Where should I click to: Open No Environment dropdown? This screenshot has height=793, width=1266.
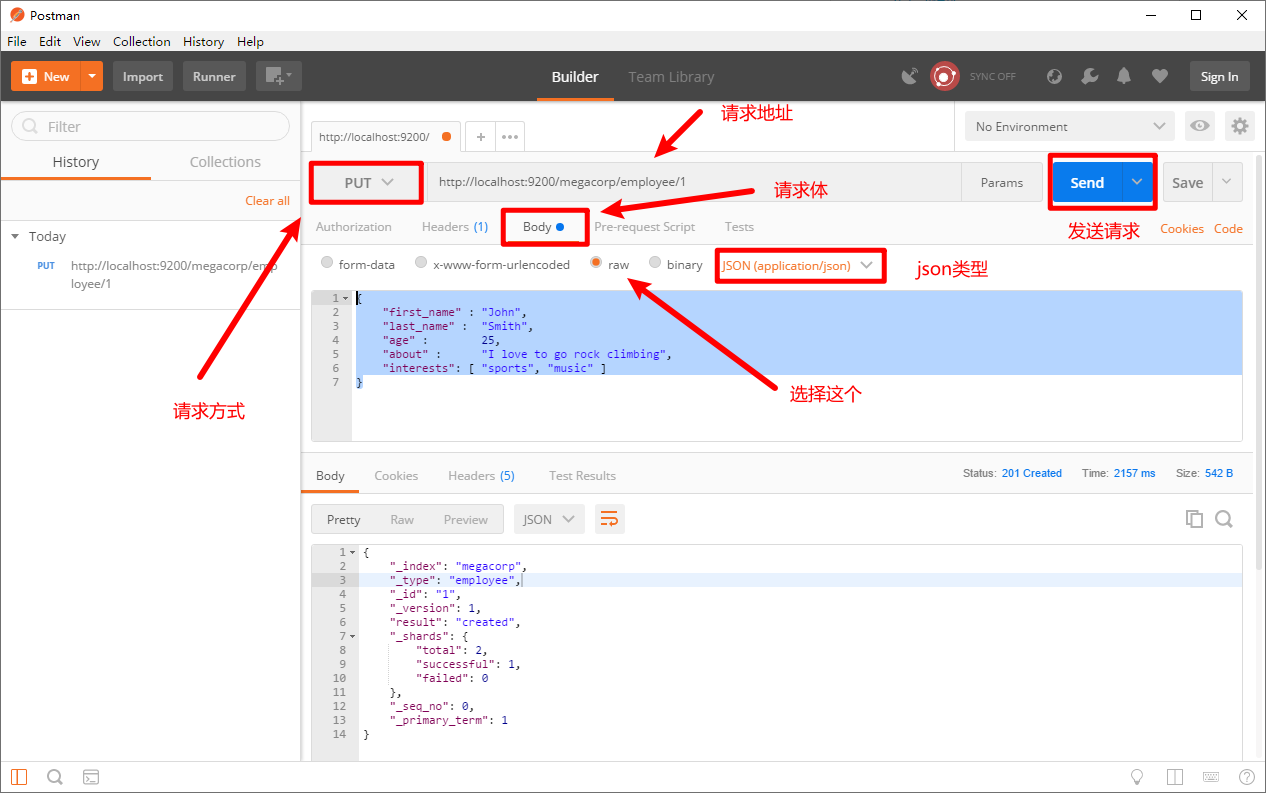[1070, 126]
